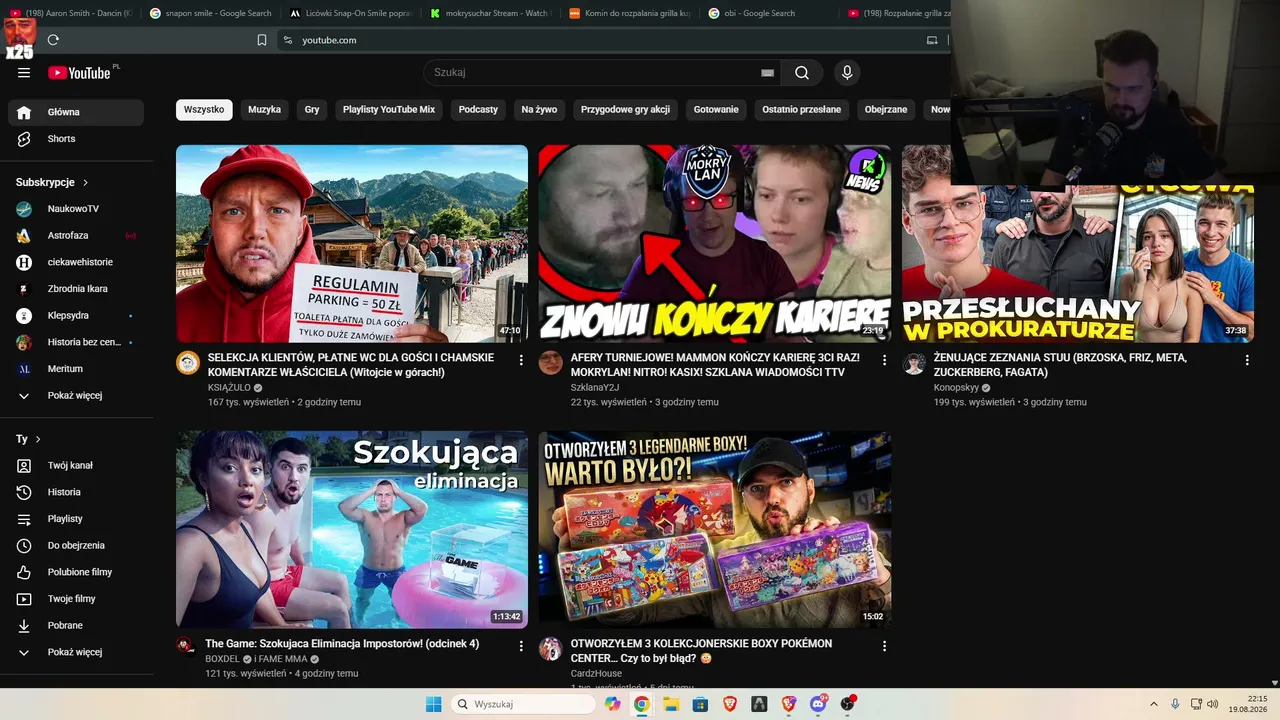
Task: Expand the Subskrypcje section
Action: click(x=52, y=182)
